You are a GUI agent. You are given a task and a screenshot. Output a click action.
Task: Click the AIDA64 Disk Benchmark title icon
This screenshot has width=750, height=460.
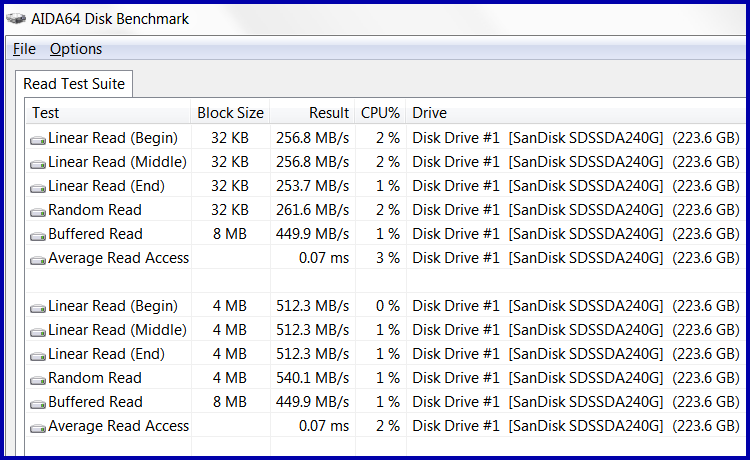tap(16, 19)
